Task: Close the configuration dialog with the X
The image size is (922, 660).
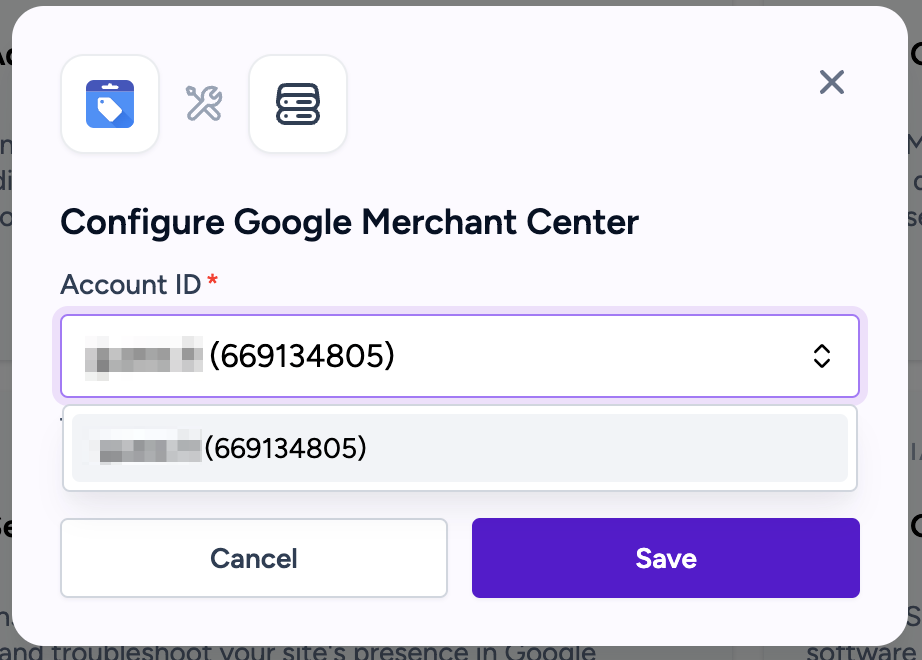Action: tap(832, 82)
